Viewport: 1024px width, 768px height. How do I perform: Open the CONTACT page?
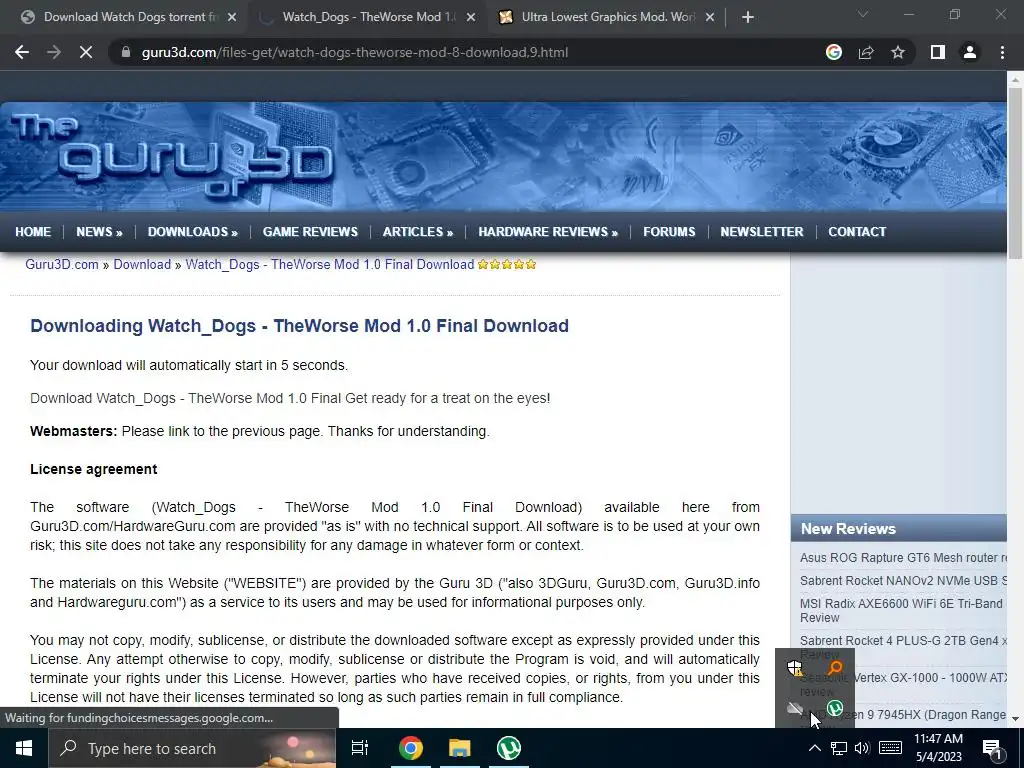[x=857, y=232]
